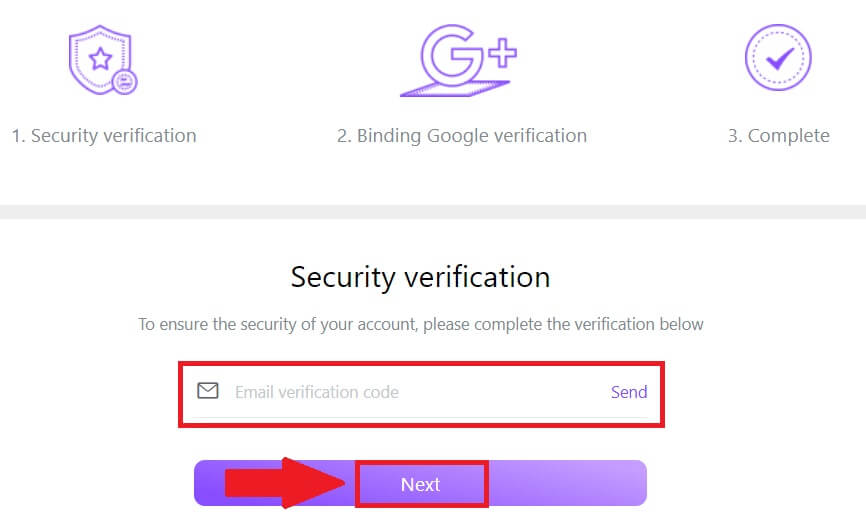Click the account security instruction text
The image size is (866, 512).
[x=420, y=324]
